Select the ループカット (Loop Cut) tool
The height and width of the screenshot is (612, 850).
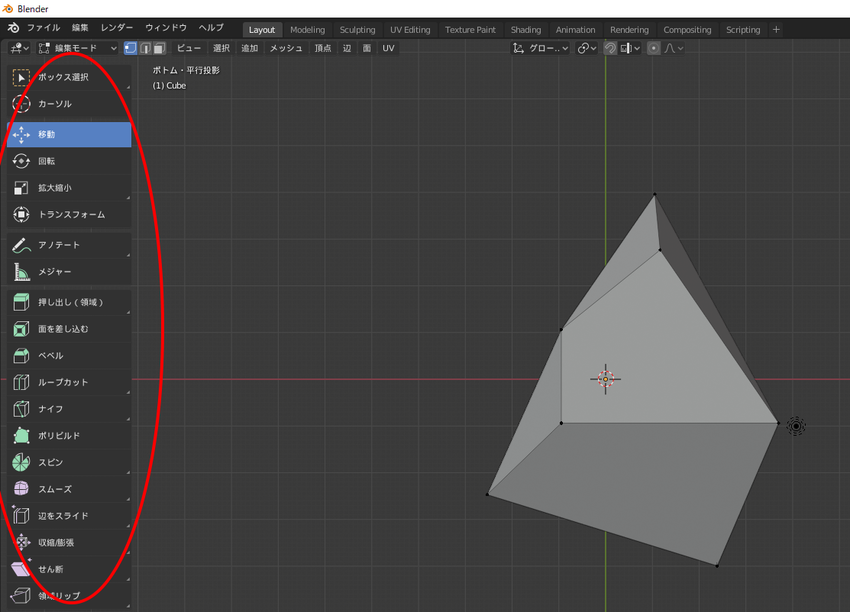[x=69, y=382]
